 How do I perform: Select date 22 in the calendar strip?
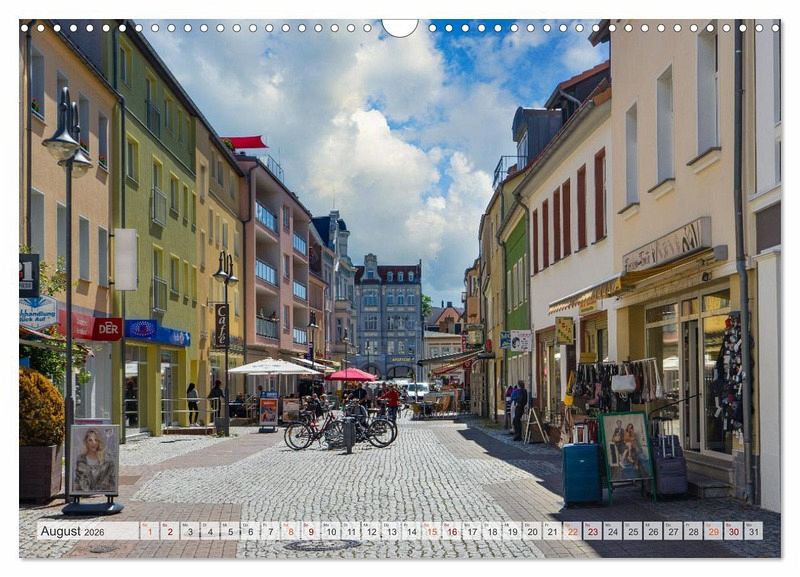point(572,531)
